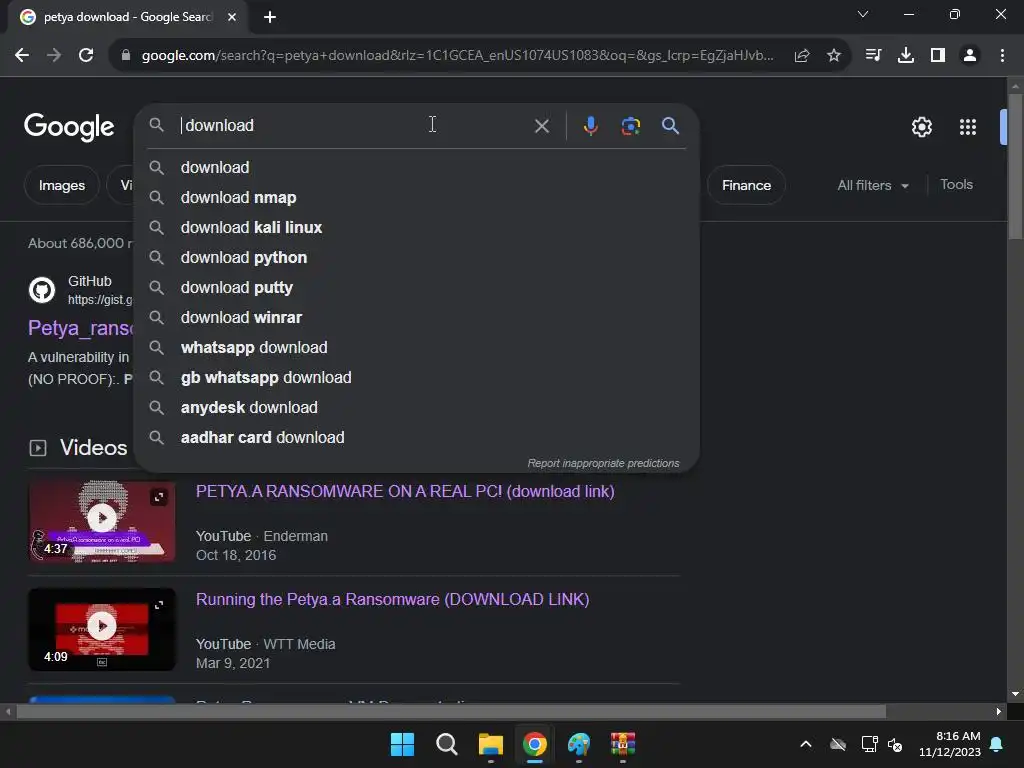
Task: Choose suggestion 'download putty'
Action: (417, 288)
